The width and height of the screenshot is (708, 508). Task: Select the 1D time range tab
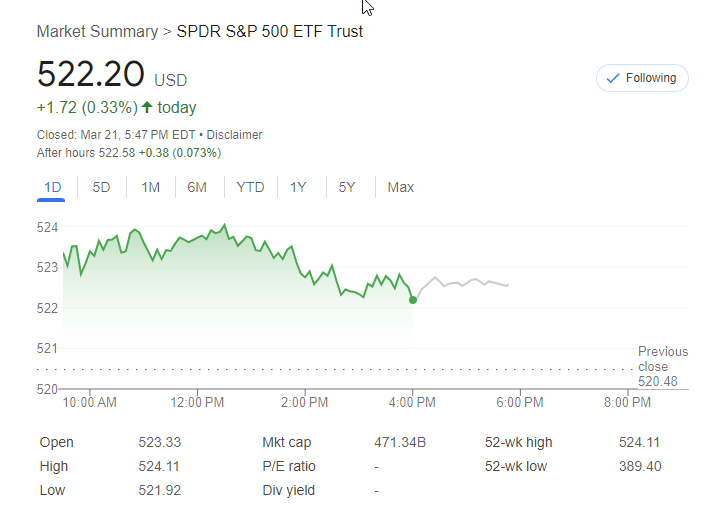point(53,187)
